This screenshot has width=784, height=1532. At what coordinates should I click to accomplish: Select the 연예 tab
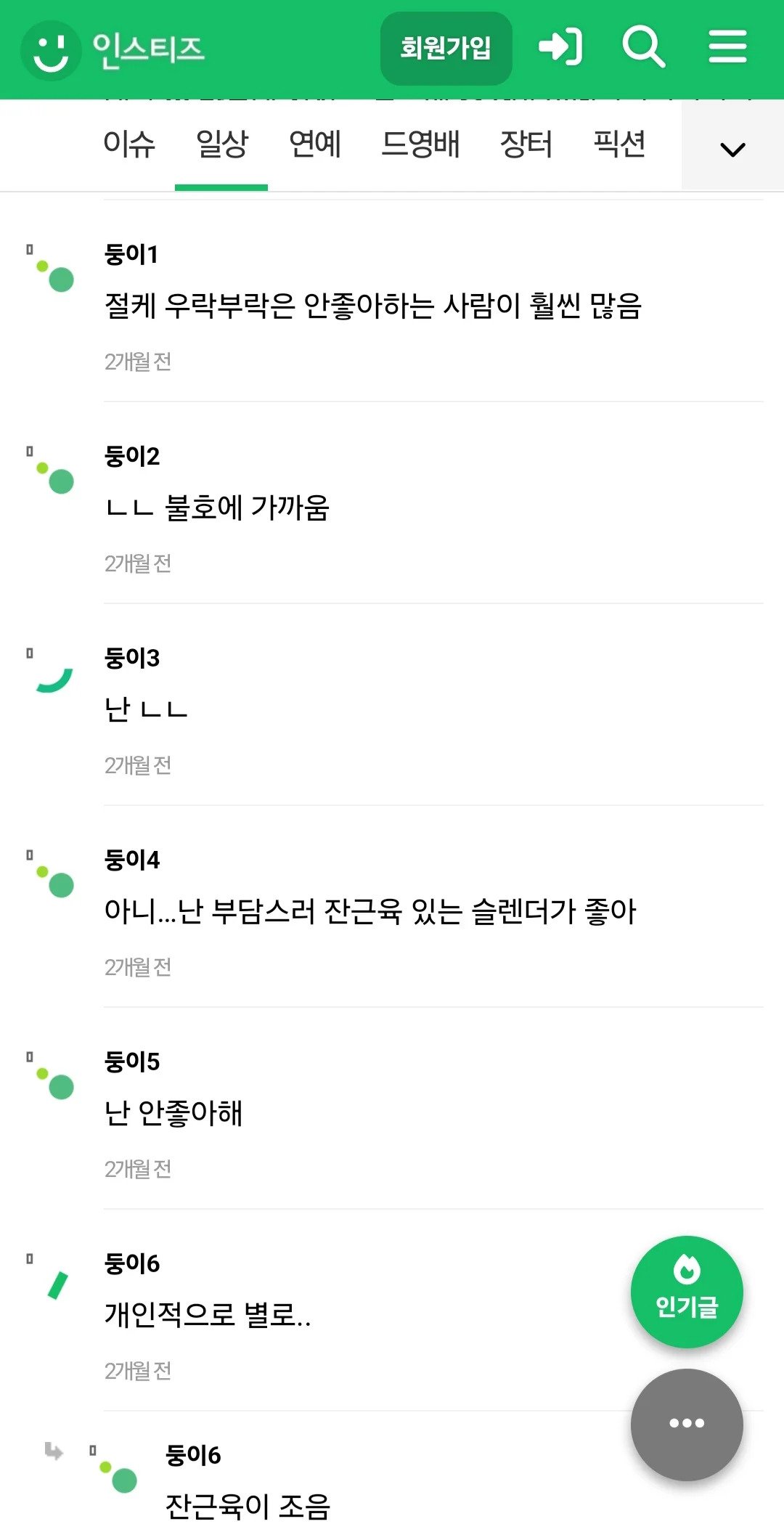point(315,144)
